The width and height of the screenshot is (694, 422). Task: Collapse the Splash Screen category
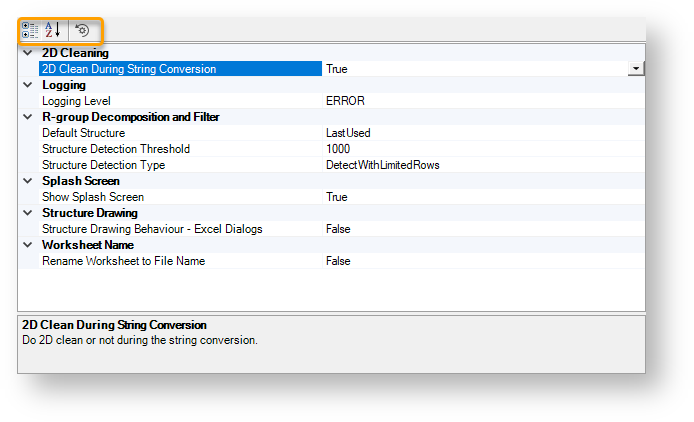point(27,181)
